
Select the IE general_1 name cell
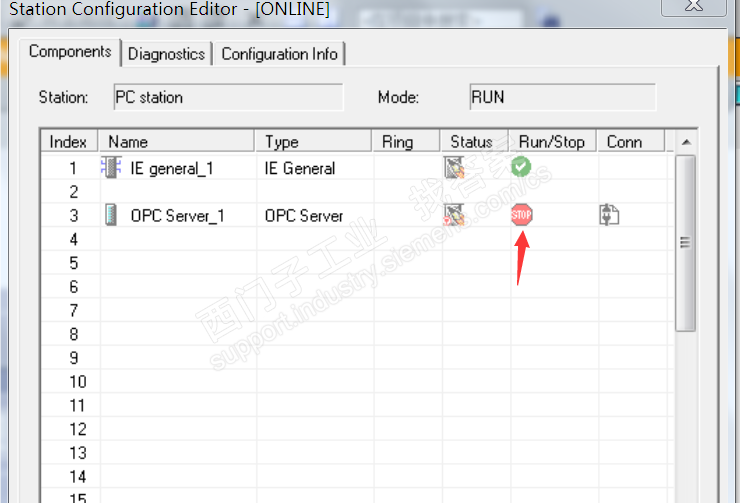tap(177, 168)
